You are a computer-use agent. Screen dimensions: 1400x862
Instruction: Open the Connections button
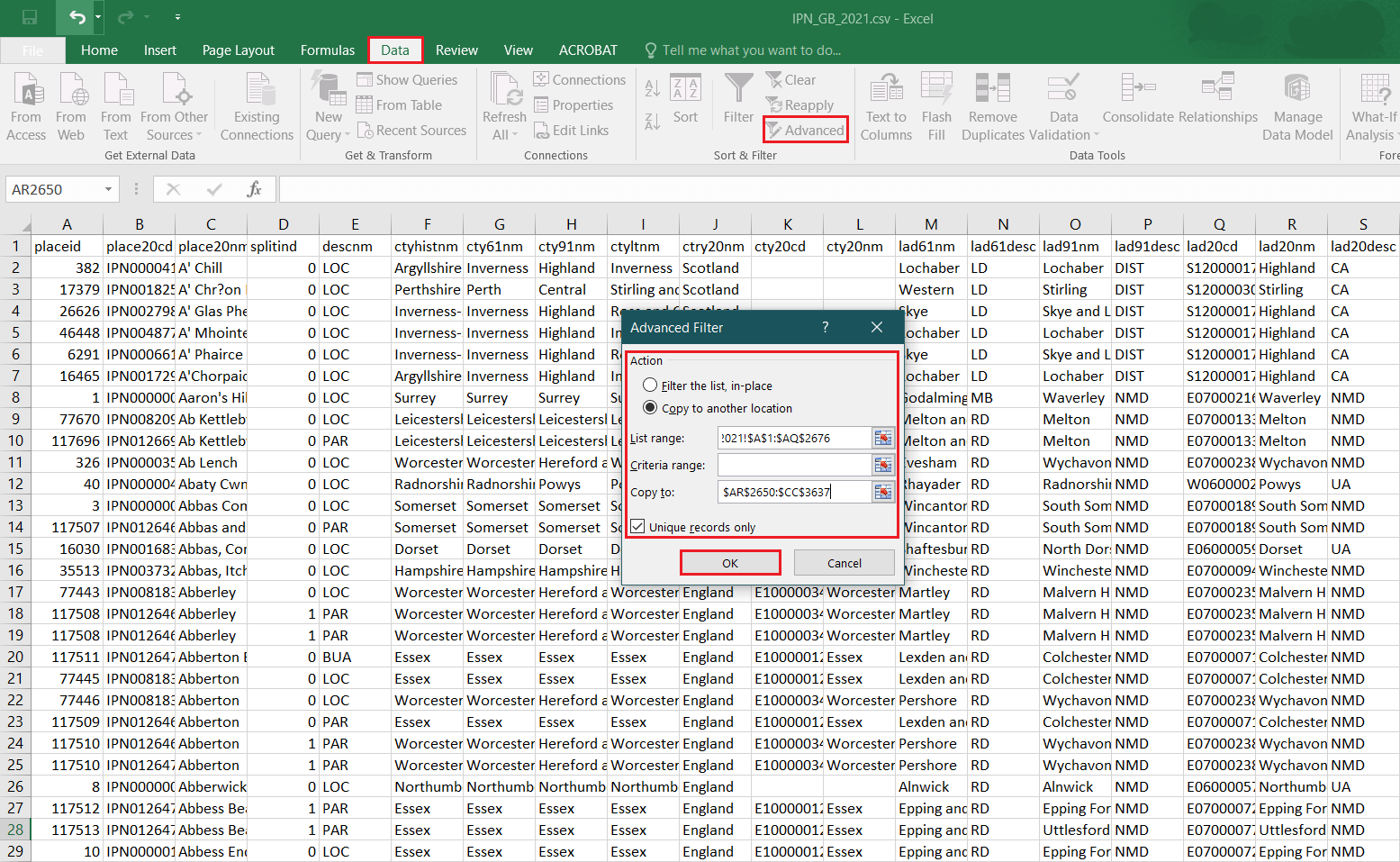[x=580, y=79]
